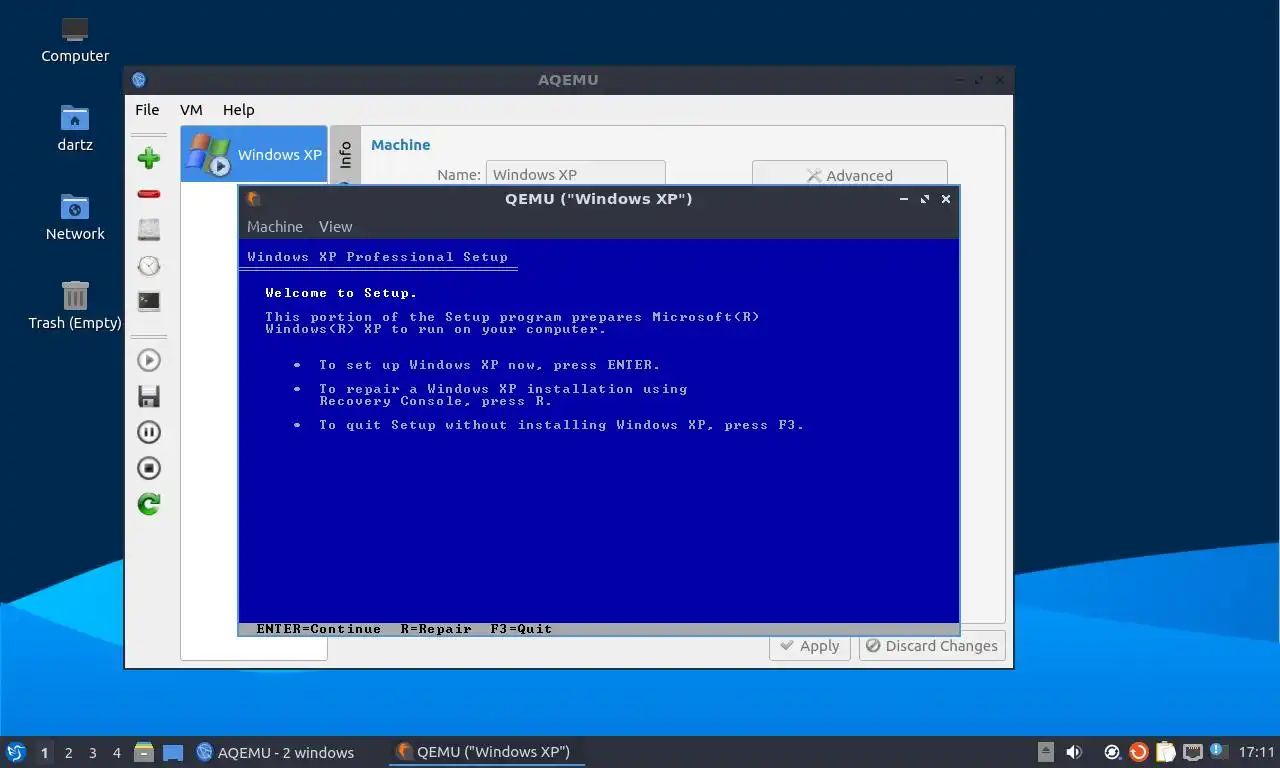Click the clock icon in the AQEMU sidebar toolbar

coord(149,266)
